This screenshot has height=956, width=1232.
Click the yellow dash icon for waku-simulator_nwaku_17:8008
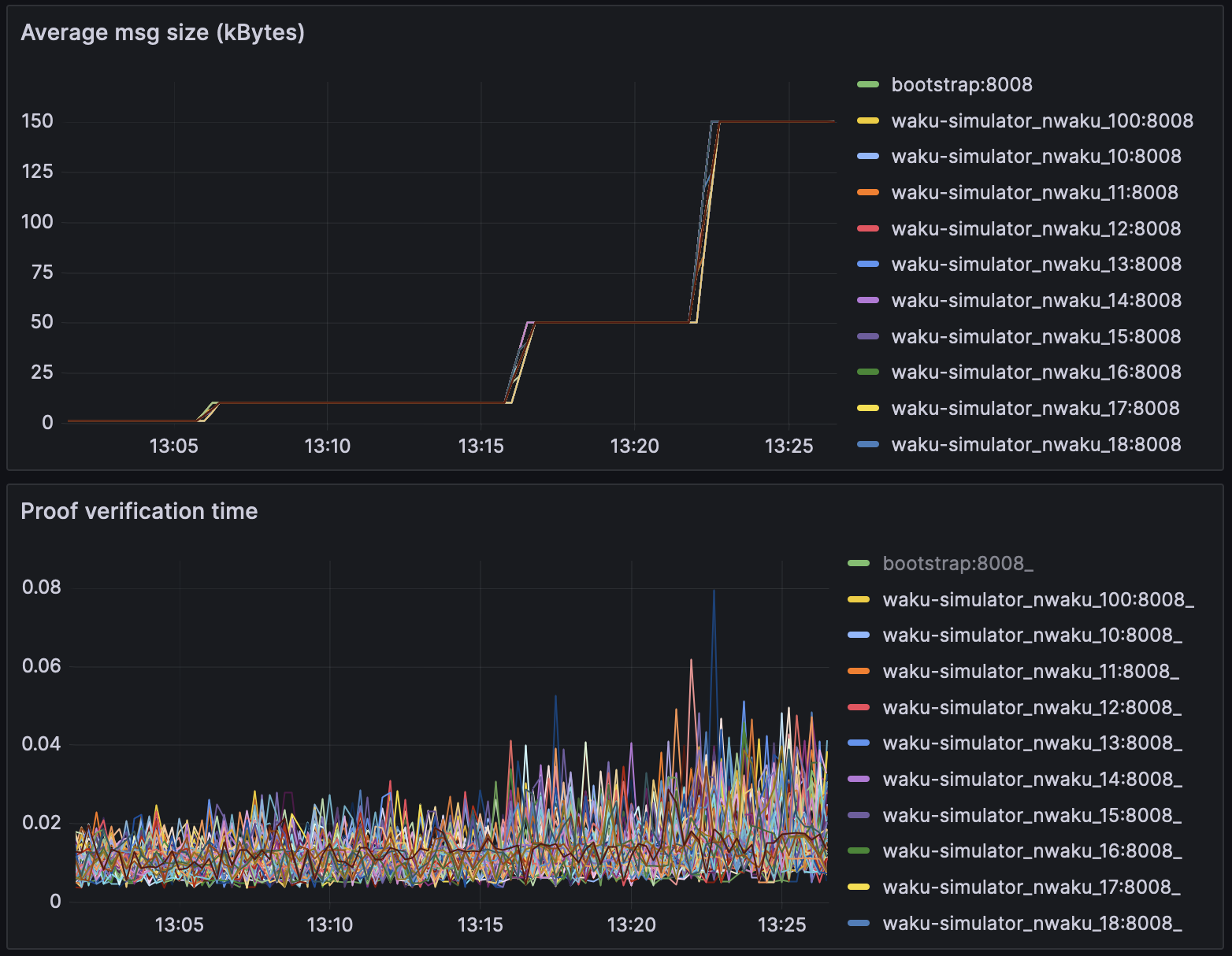[869, 408]
